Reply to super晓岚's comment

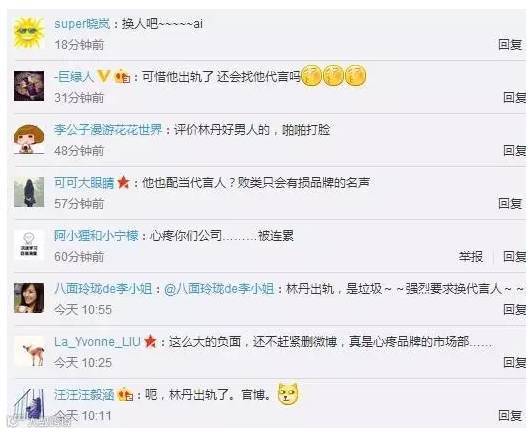pos(510,44)
